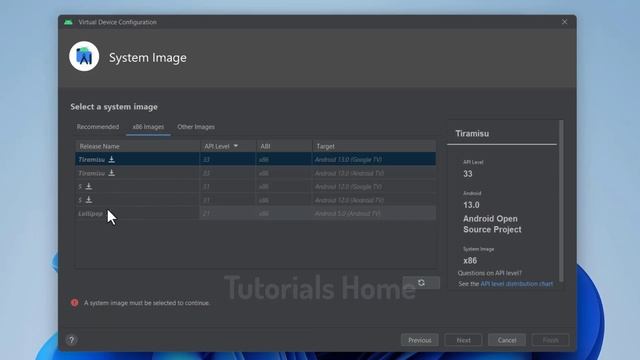The height and width of the screenshot is (360, 640).
Task: Switch to the x86 Images tab
Action: (148, 127)
